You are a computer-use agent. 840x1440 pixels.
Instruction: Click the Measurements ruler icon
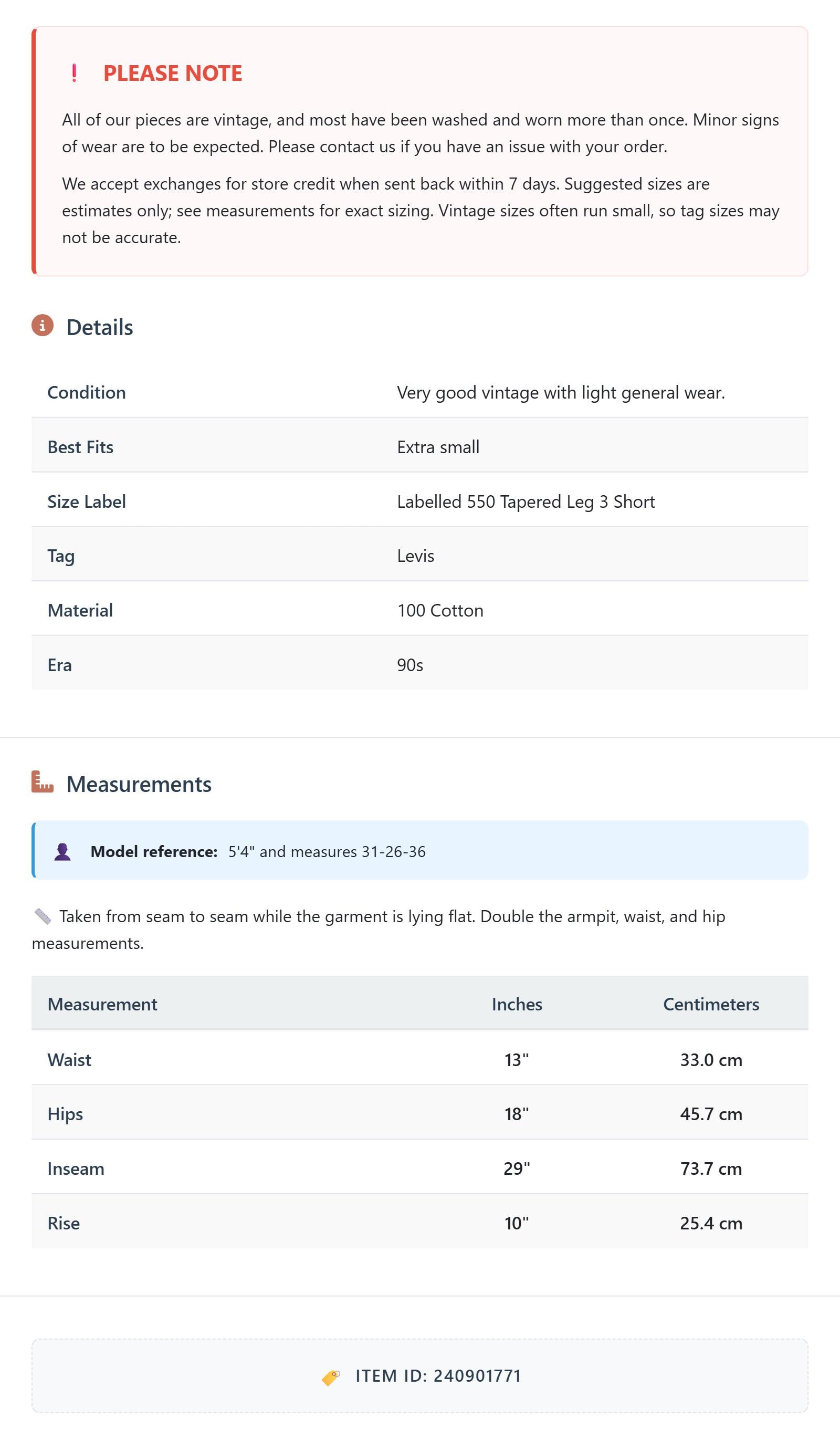click(x=43, y=782)
